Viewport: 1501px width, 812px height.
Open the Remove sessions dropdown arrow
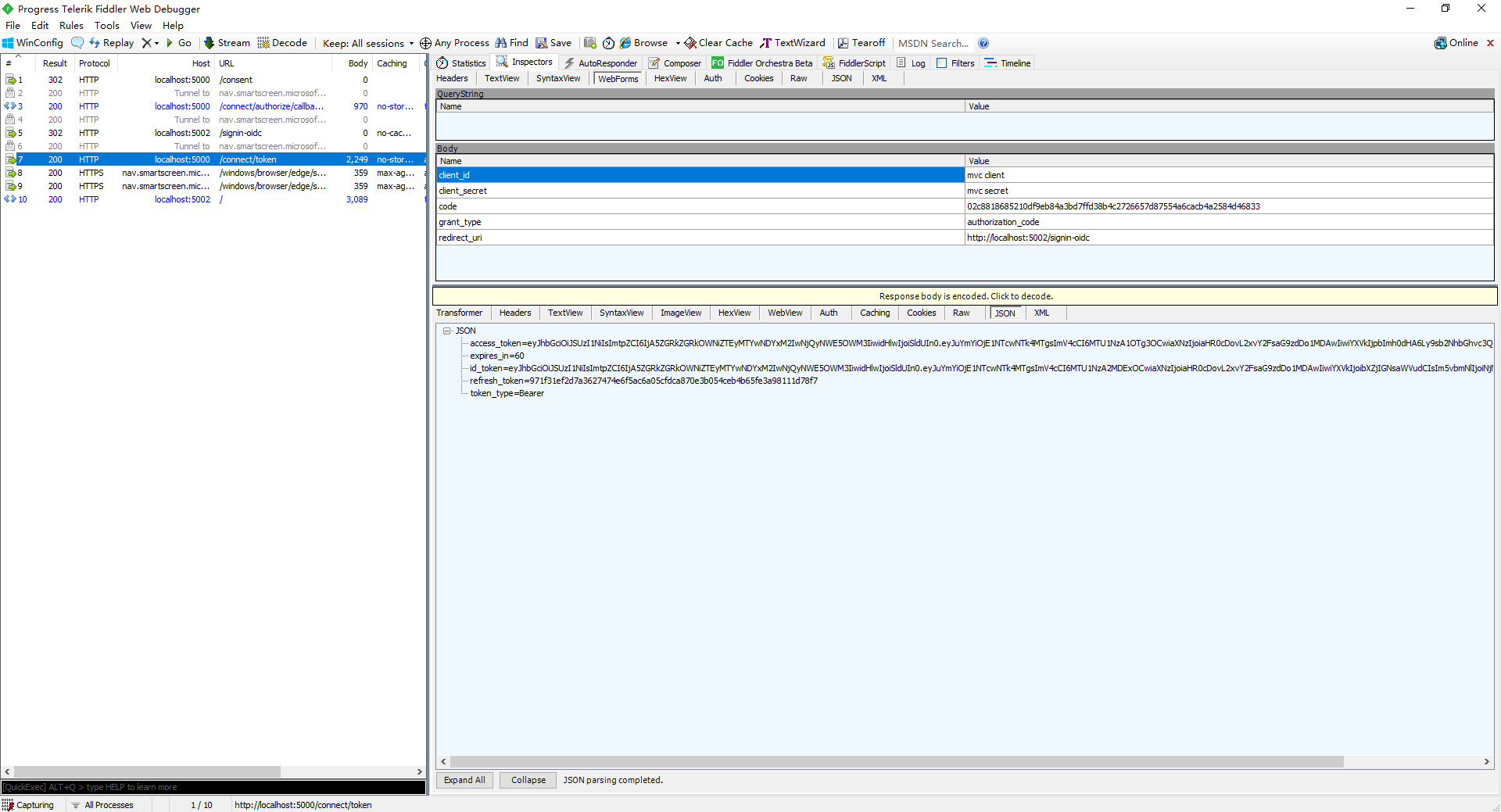[156, 43]
